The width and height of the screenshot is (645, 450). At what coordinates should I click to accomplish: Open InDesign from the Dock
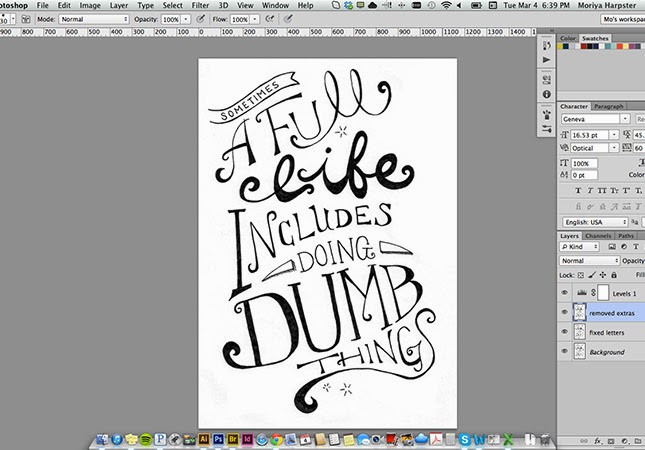(247, 439)
